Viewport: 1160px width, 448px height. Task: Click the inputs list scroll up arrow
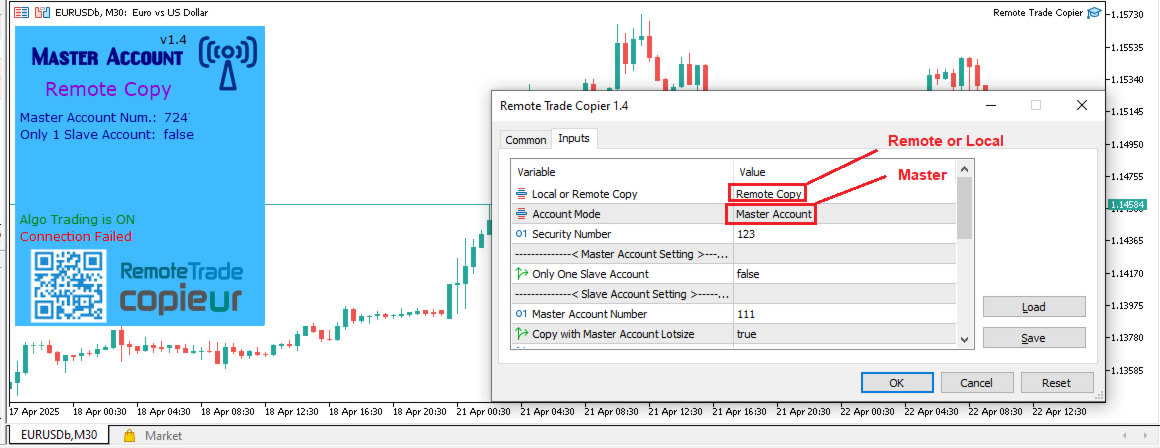[x=964, y=170]
